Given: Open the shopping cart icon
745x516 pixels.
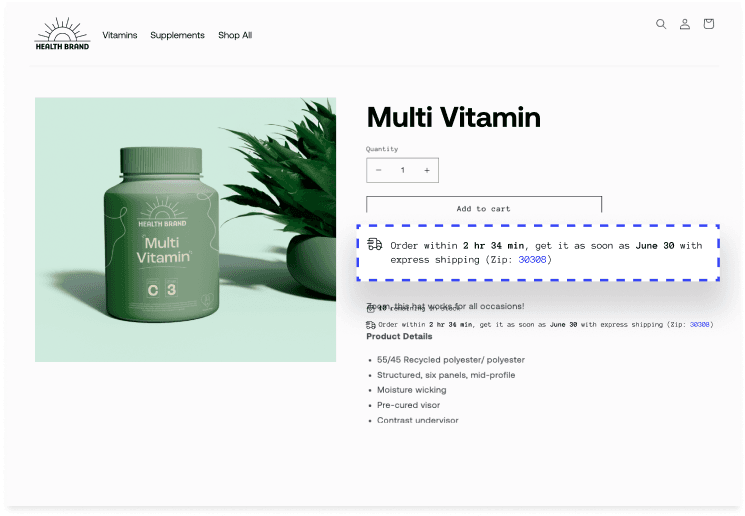Looking at the screenshot, I should (708, 24).
